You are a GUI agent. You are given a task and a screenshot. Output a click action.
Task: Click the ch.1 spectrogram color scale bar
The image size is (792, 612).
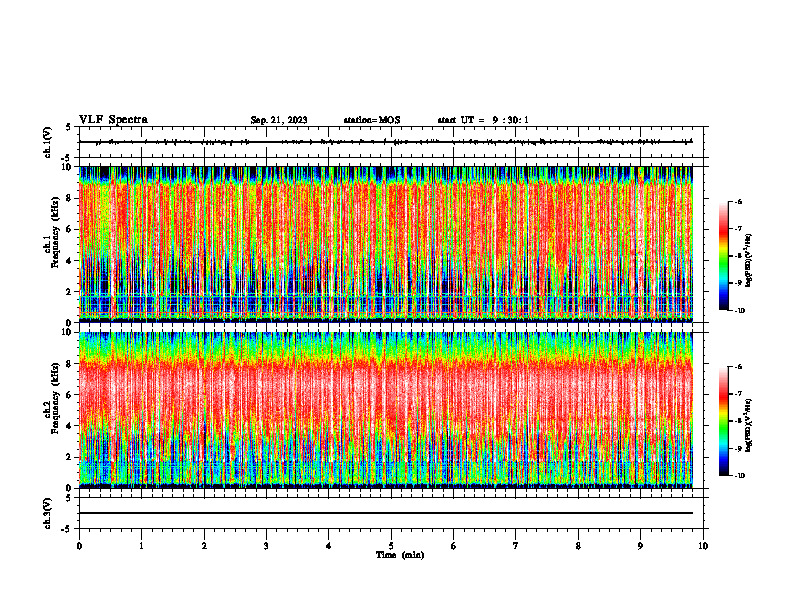pyautogui.click(x=724, y=256)
